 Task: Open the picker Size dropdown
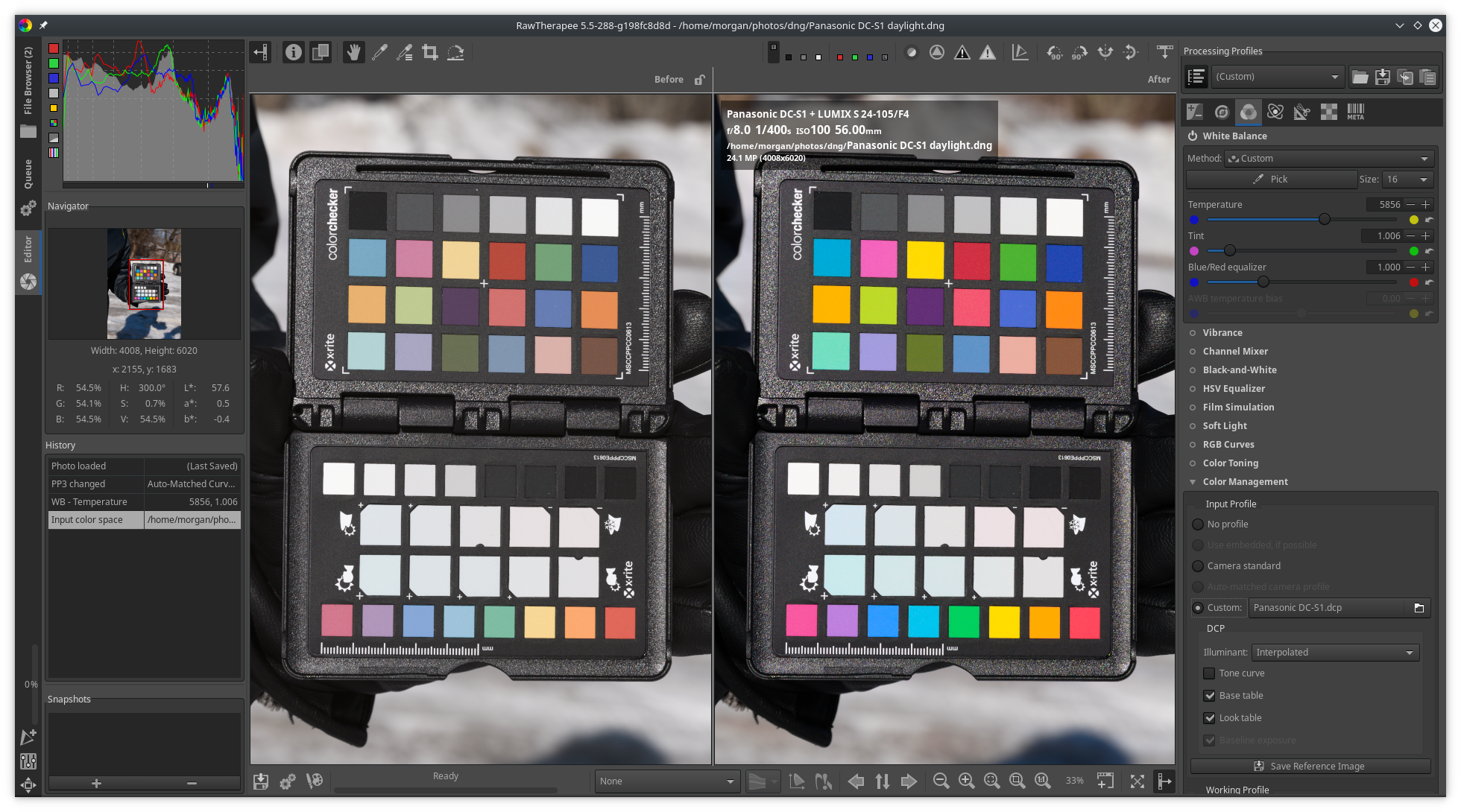(x=1407, y=180)
